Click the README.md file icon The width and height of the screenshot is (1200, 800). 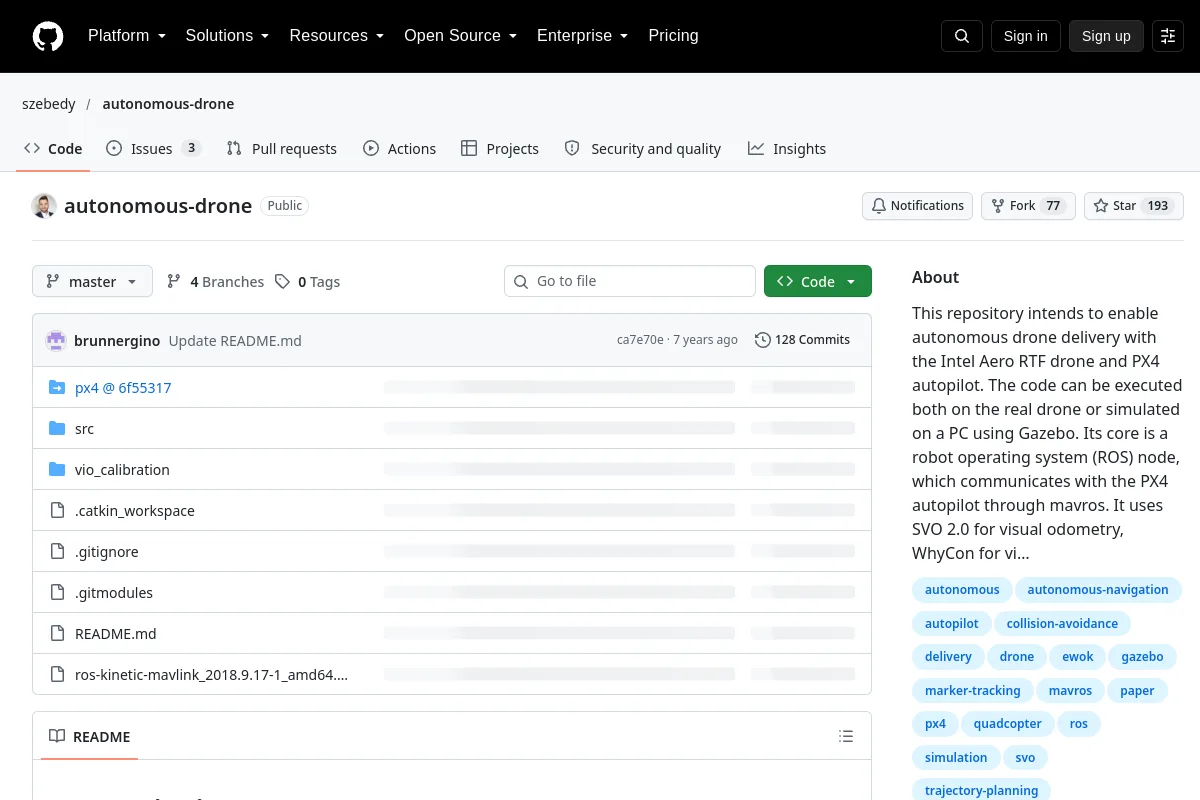coord(57,633)
